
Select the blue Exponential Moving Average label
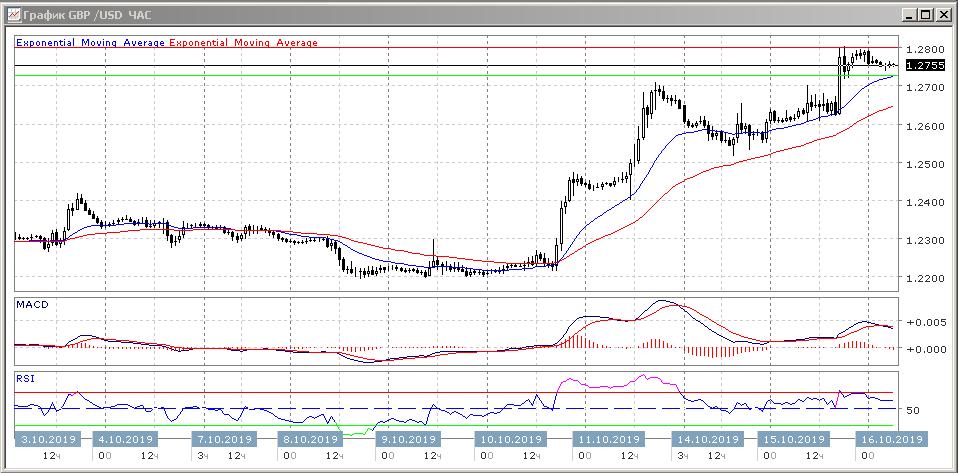[x=90, y=43]
